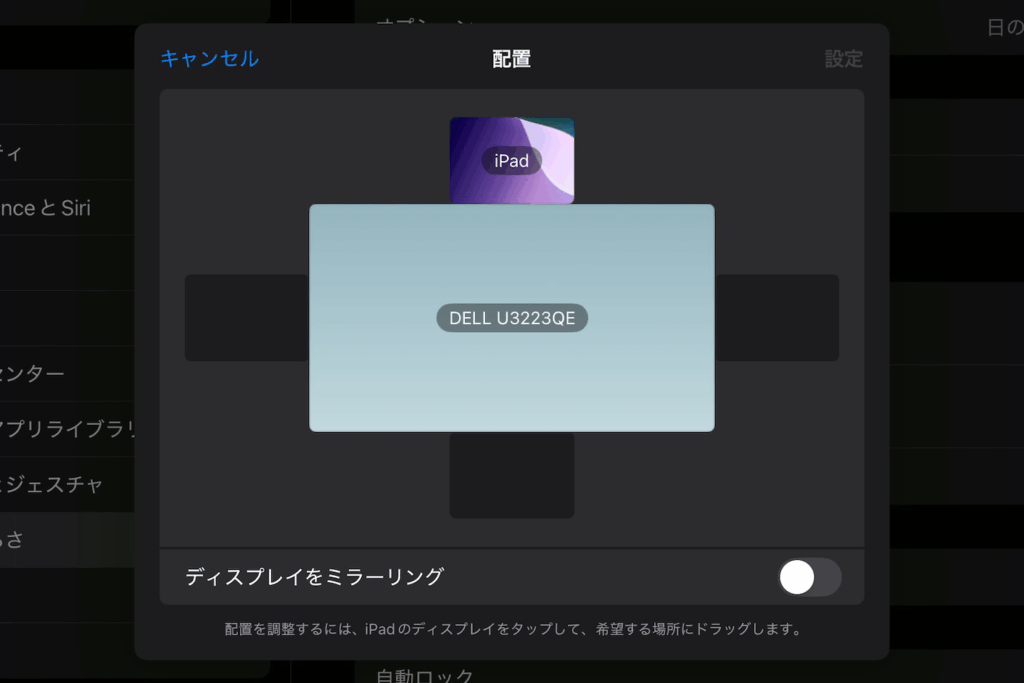1024x683 pixels.
Task: Click 自動ロック row in background settings
Action: coord(424,675)
